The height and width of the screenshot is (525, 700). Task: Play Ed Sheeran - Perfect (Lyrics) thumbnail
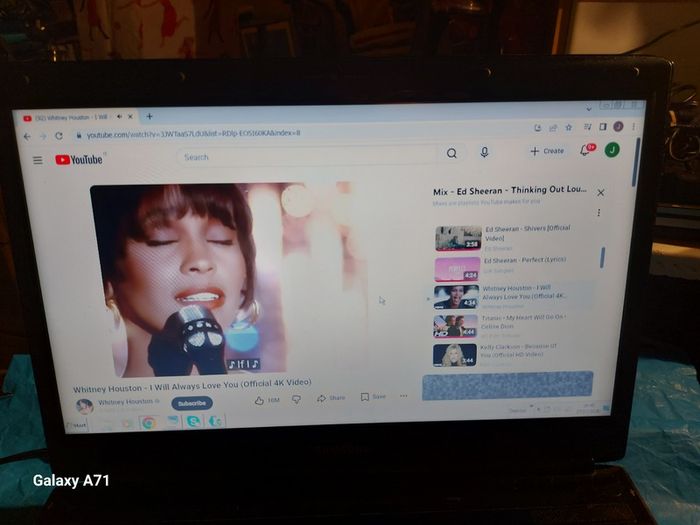[x=457, y=268]
